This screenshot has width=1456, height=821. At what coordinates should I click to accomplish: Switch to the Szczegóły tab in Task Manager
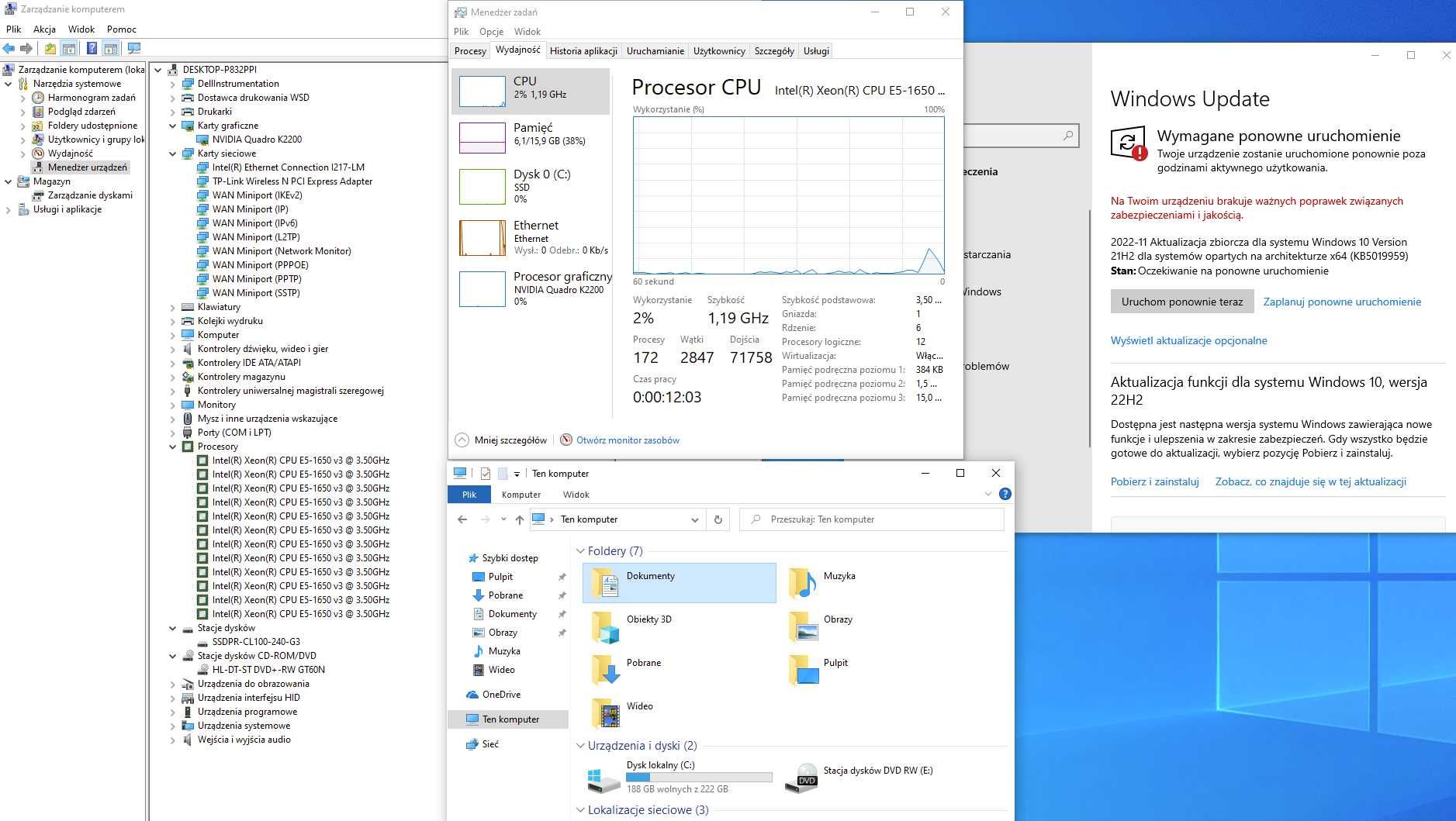[x=774, y=51]
